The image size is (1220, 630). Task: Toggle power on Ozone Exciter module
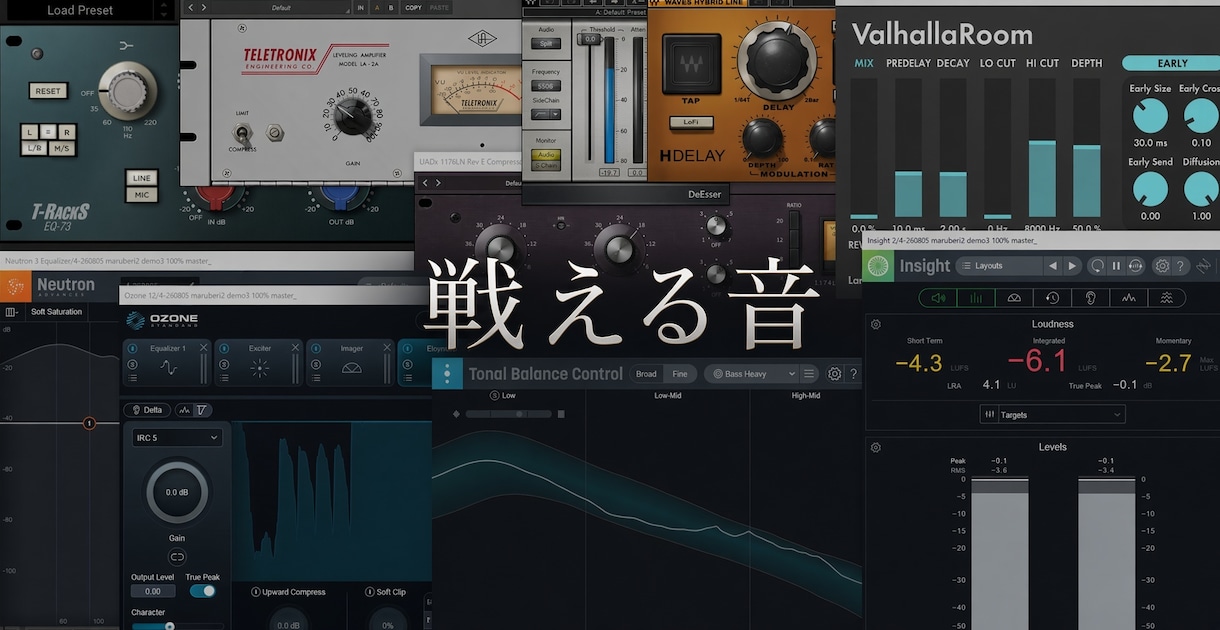(x=223, y=347)
